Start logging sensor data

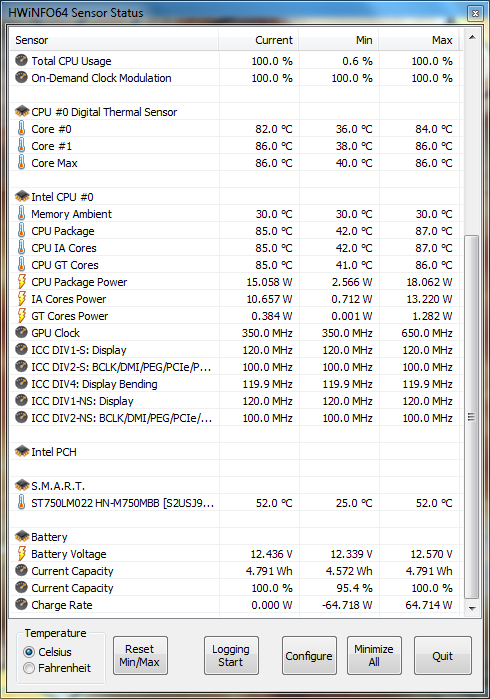(231, 655)
